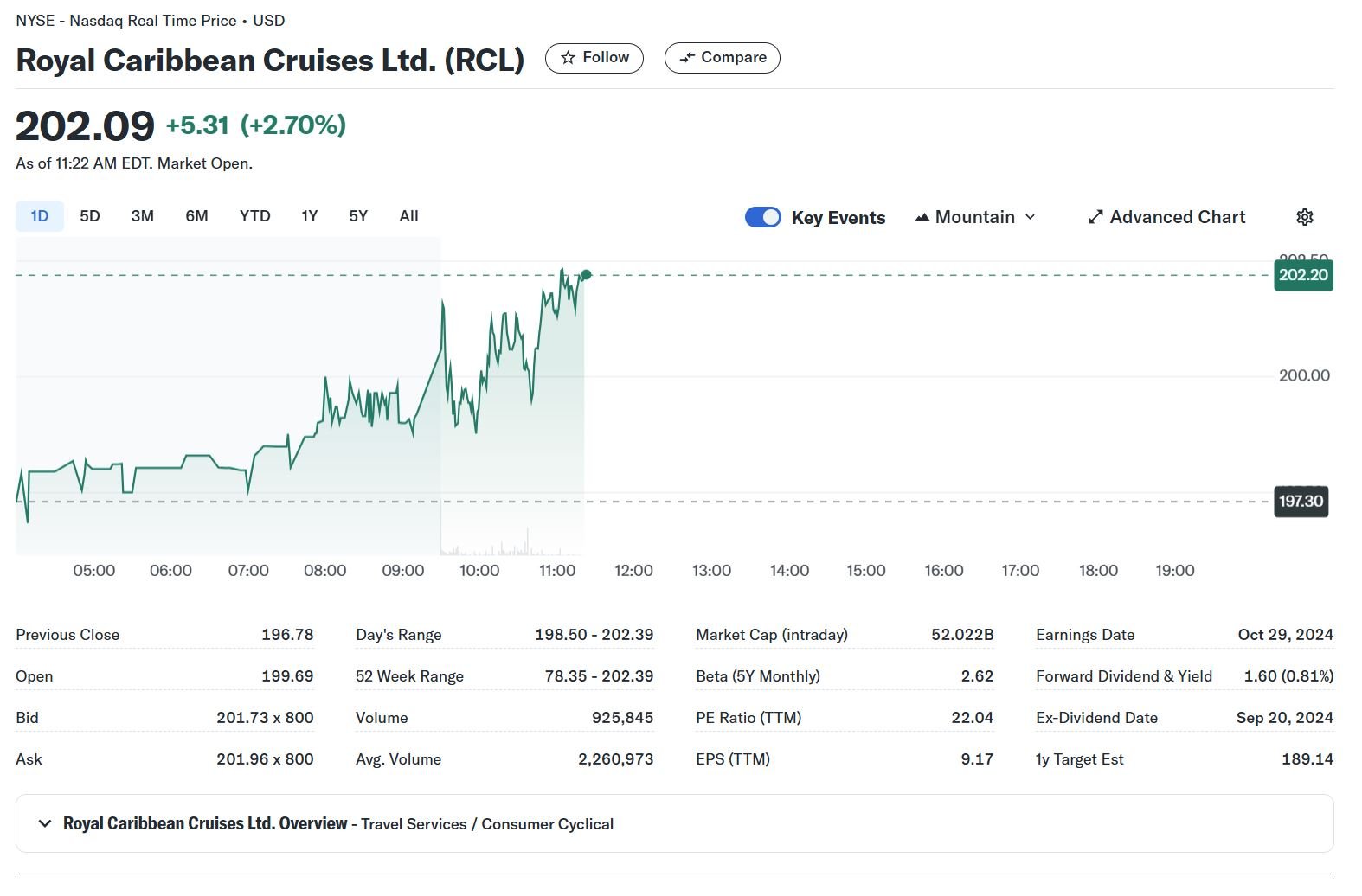The width and height of the screenshot is (1362, 896).
Task: Click the Beta value 2.62
Action: click(x=977, y=676)
